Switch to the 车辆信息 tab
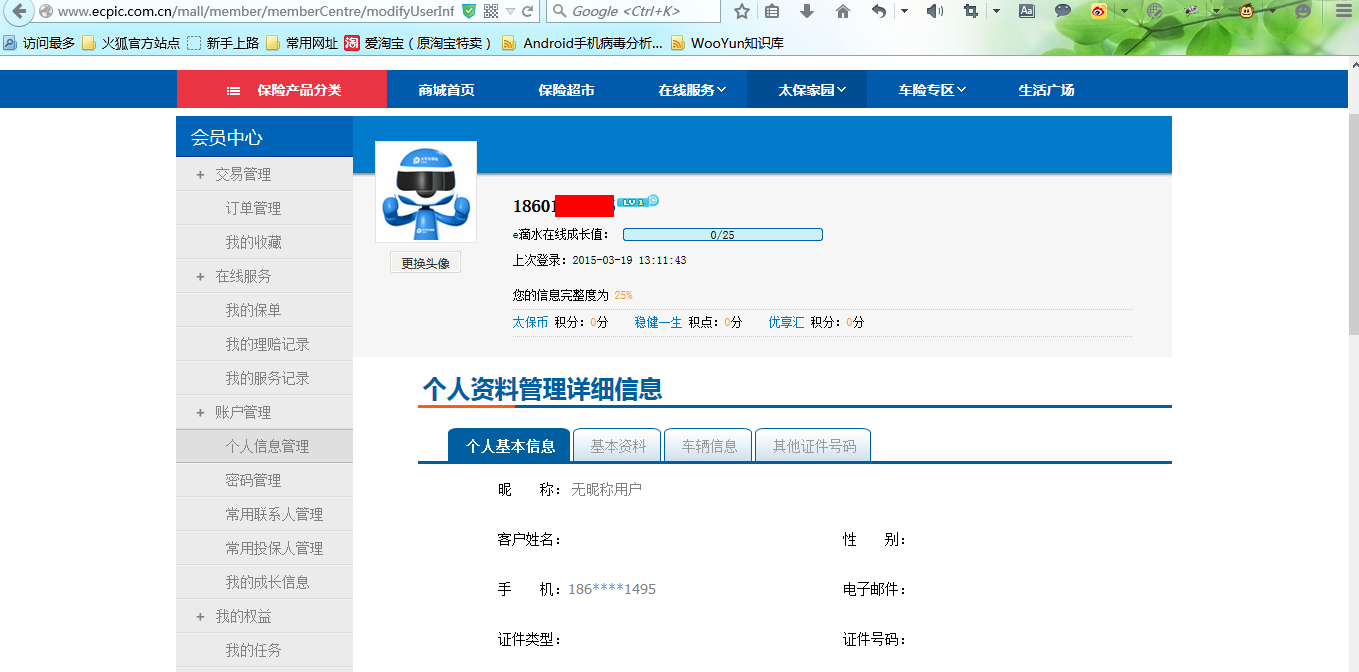 (x=709, y=445)
